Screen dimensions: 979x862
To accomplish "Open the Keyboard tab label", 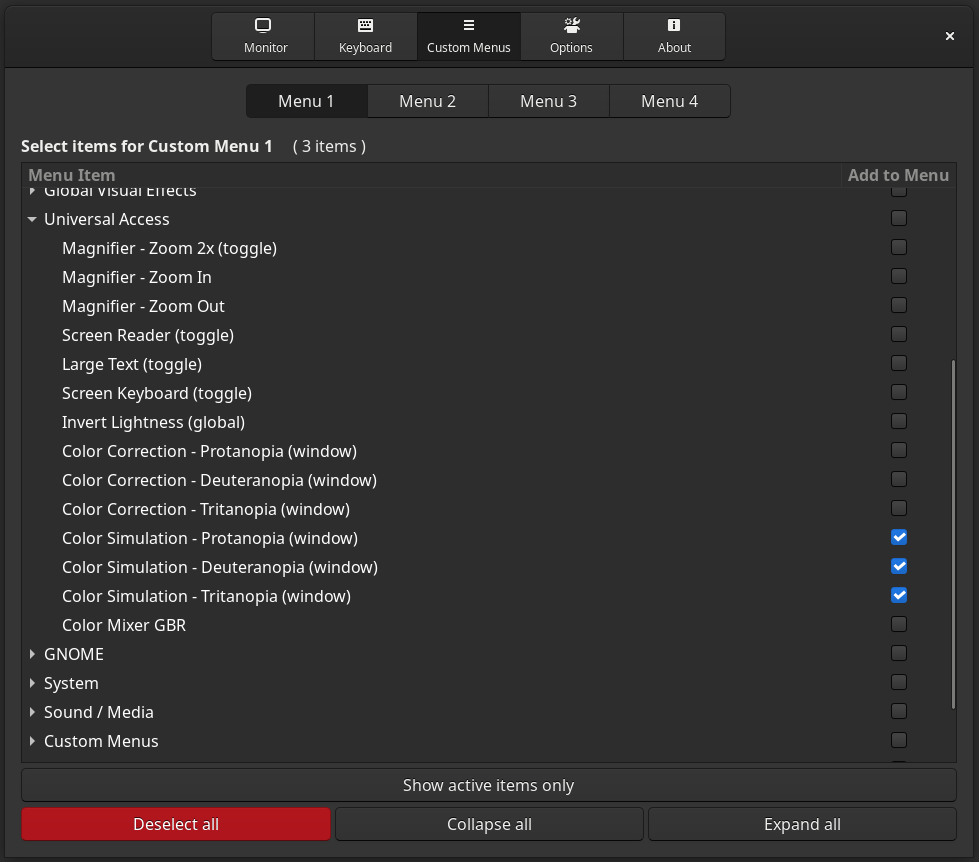I will 365,48.
